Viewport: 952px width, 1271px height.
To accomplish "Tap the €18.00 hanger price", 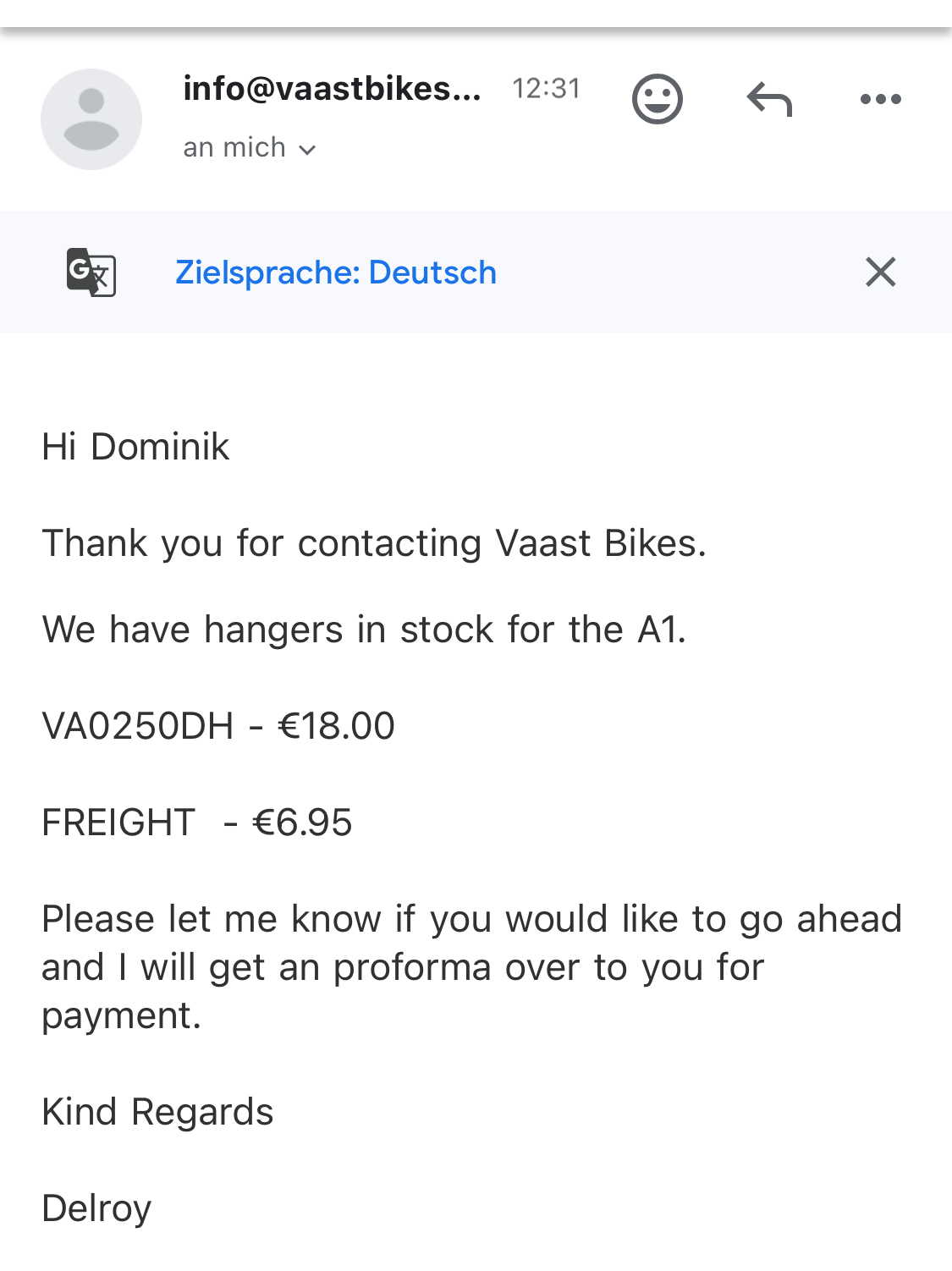I will pyautogui.click(x=336, y=726).
